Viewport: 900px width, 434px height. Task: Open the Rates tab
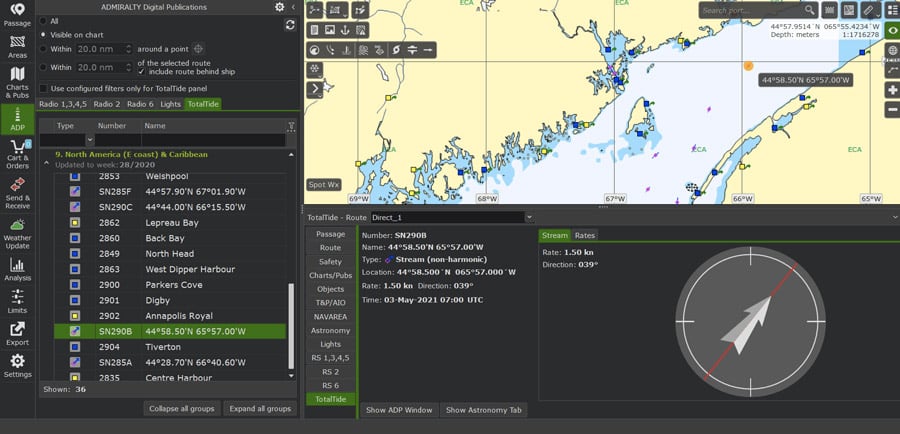[x=584, y=235]
